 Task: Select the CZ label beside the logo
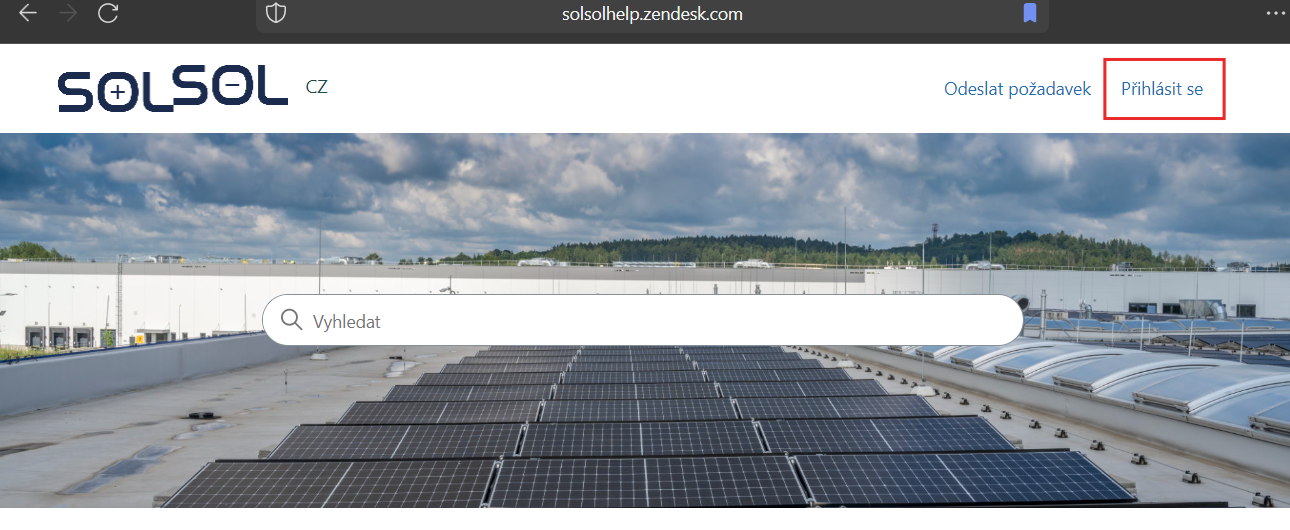pyautogui.click(x=317, y=87)
